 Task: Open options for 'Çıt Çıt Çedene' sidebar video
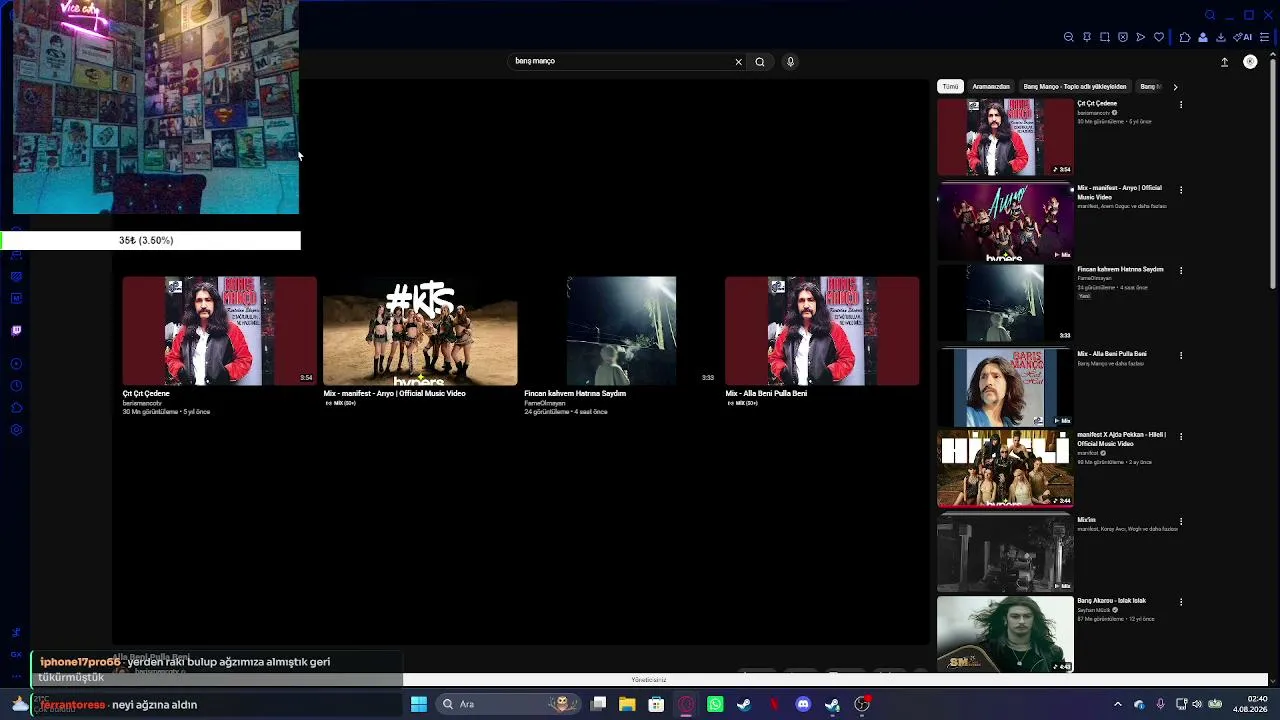click(1181, 104)
